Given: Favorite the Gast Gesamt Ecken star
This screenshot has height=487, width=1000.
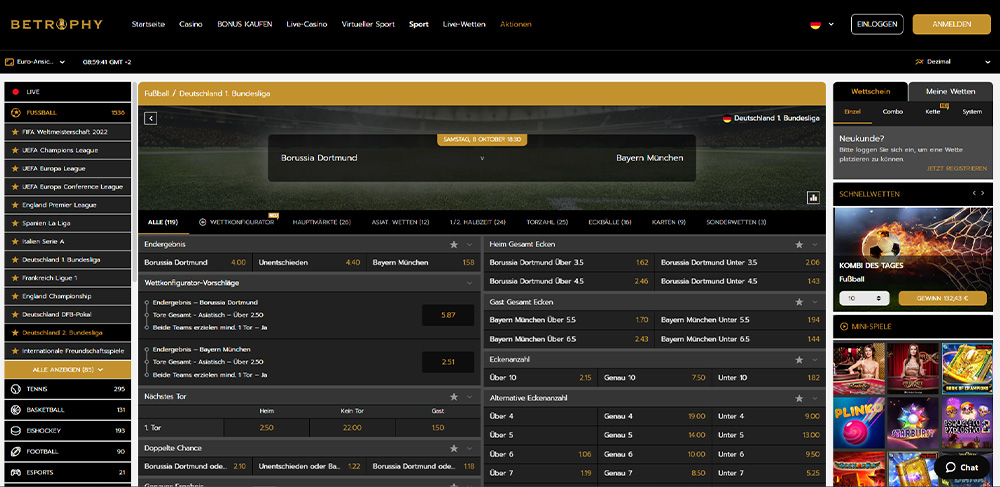Looking at the screenshot, I should coord(799,302).
